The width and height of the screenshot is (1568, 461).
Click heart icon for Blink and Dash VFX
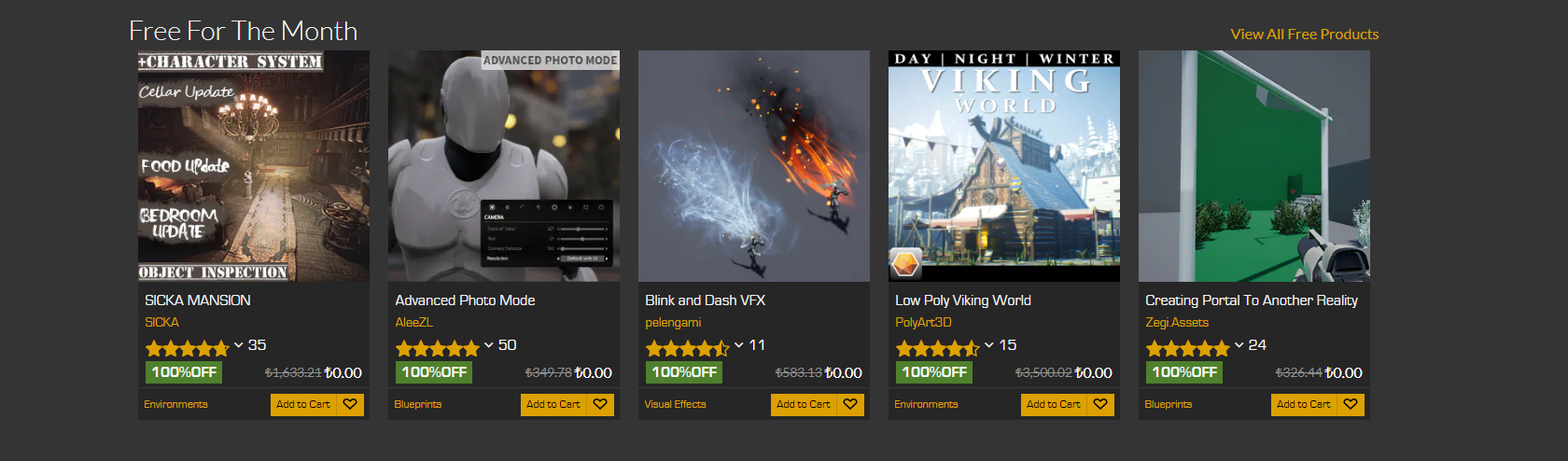(x=850, y=404)
